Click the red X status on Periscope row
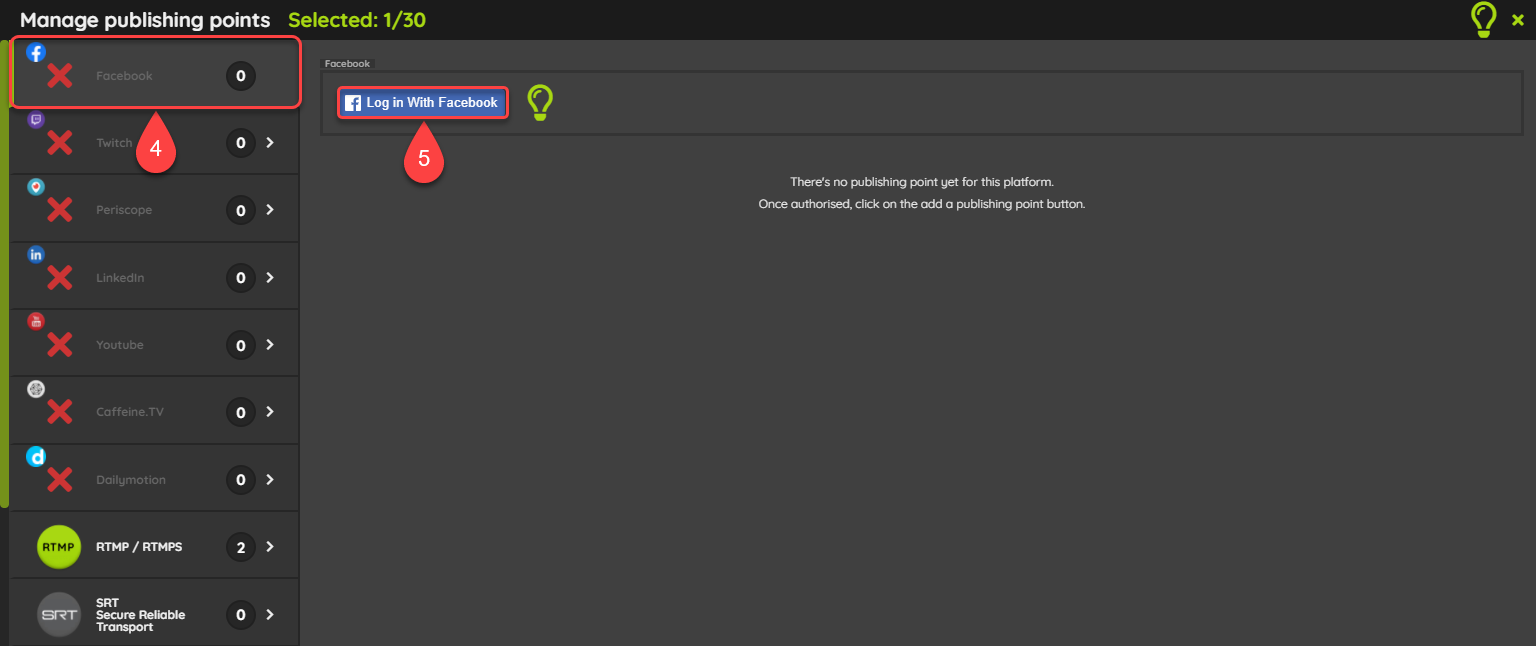Viewport: 1536px width, 646px height. (x=60, y=210)
